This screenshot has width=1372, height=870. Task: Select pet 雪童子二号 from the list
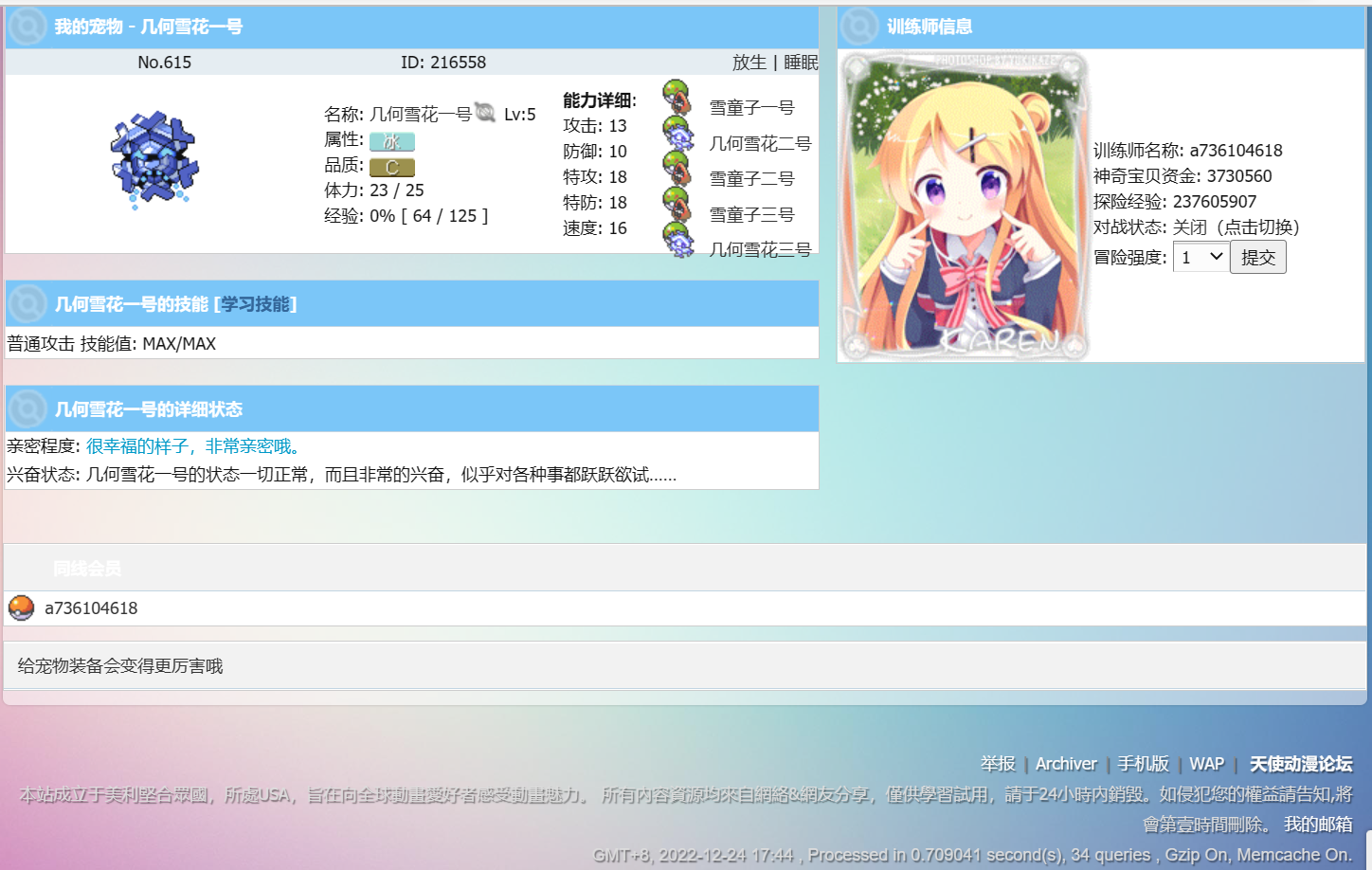[751, 178]
